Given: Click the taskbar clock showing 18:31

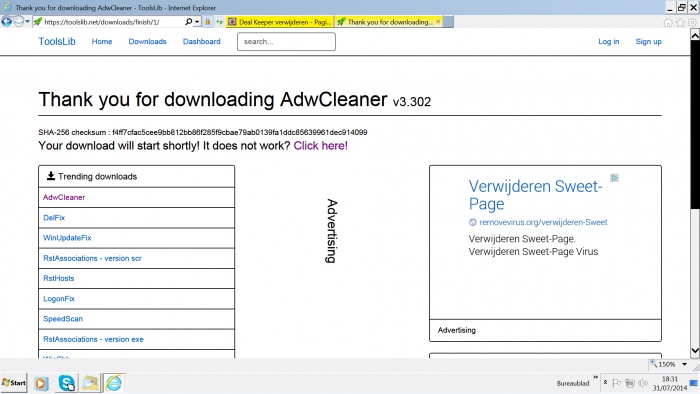Looking at the screenshot, I should click(670, 383).
